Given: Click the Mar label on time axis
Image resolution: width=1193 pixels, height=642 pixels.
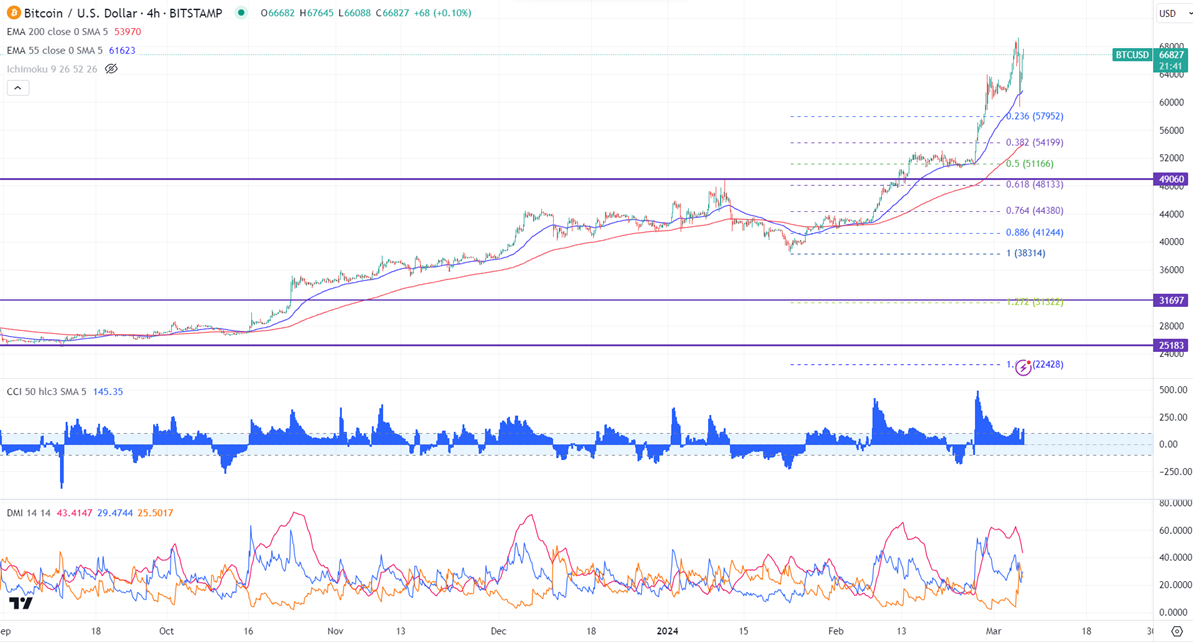Looking at the screenshot, I should point(994,631).
